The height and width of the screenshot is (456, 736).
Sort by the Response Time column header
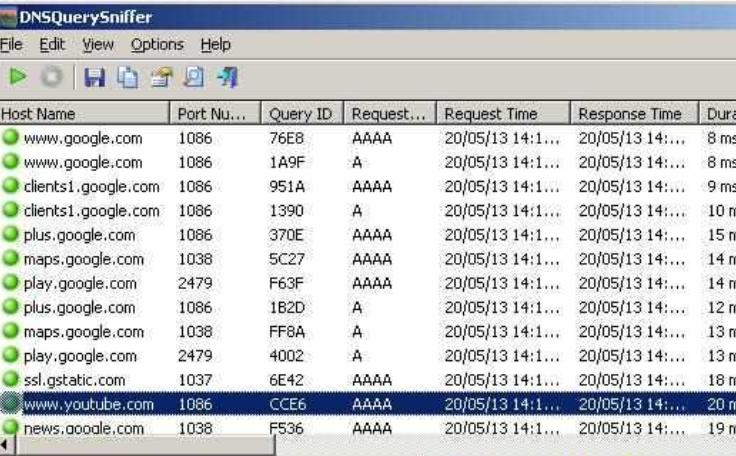pyautogui.click(x=634, y=114)
